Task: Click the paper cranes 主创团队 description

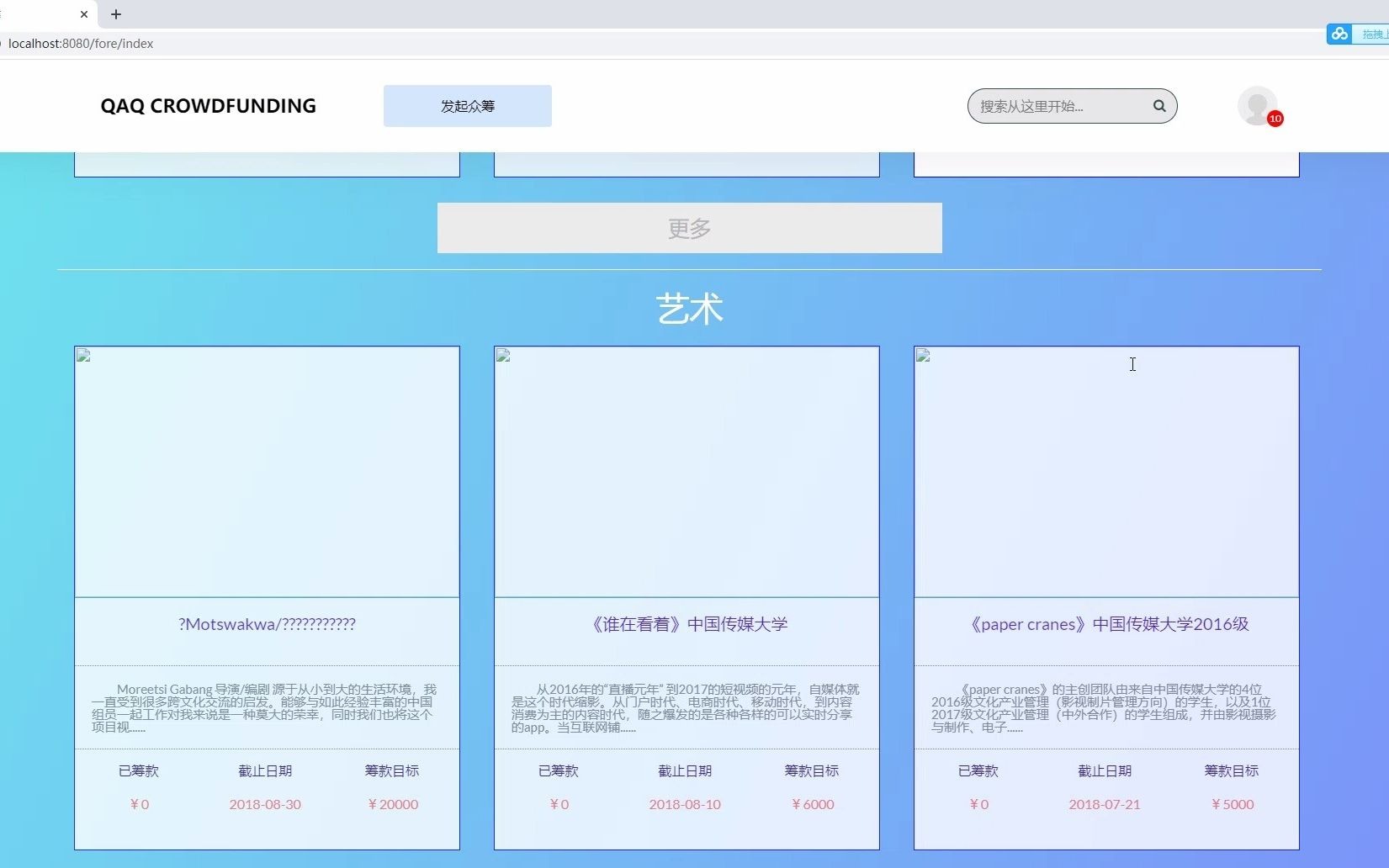Action: pos(1104,708)
